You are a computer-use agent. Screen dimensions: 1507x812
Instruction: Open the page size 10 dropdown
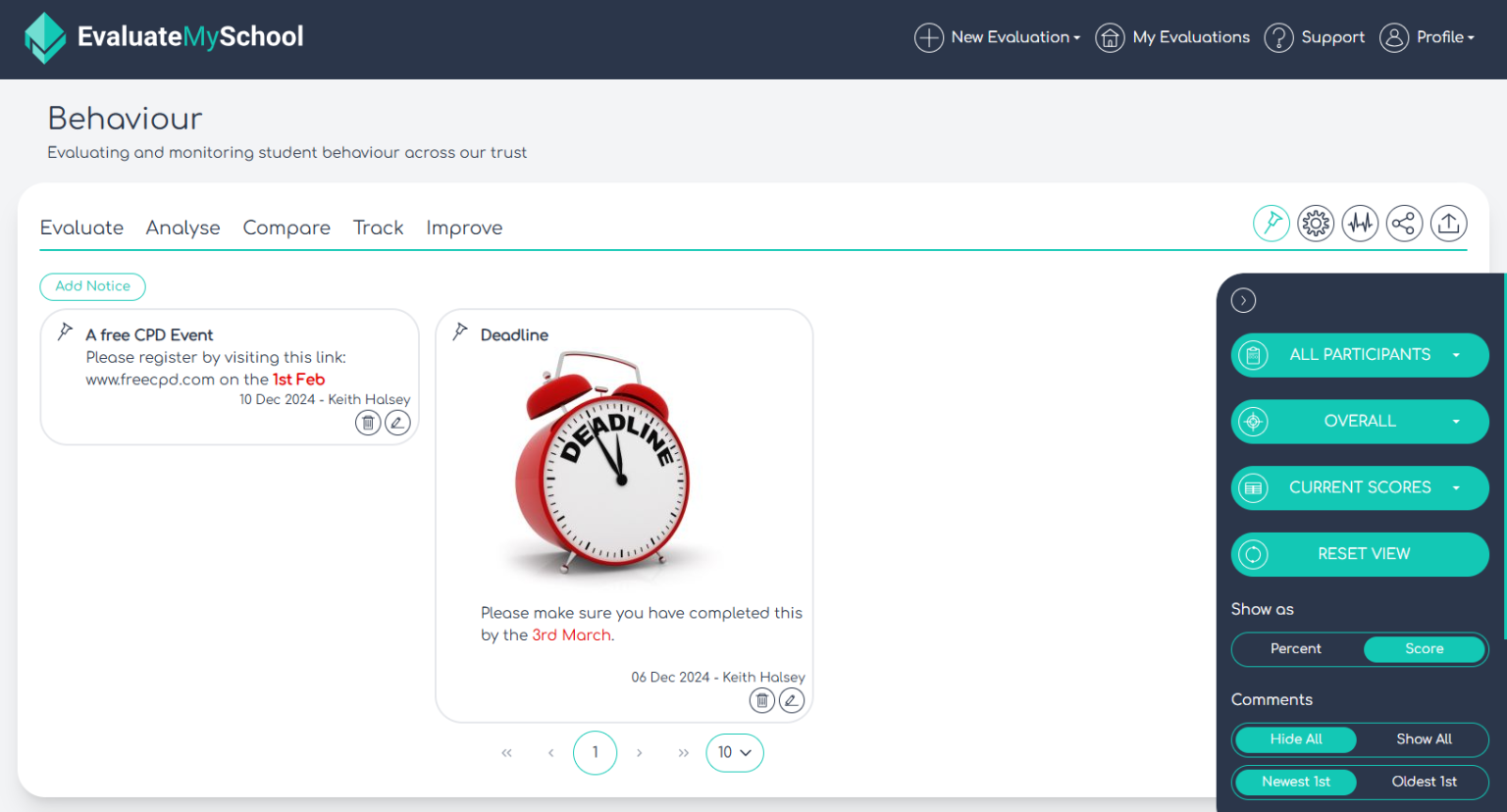735,752
